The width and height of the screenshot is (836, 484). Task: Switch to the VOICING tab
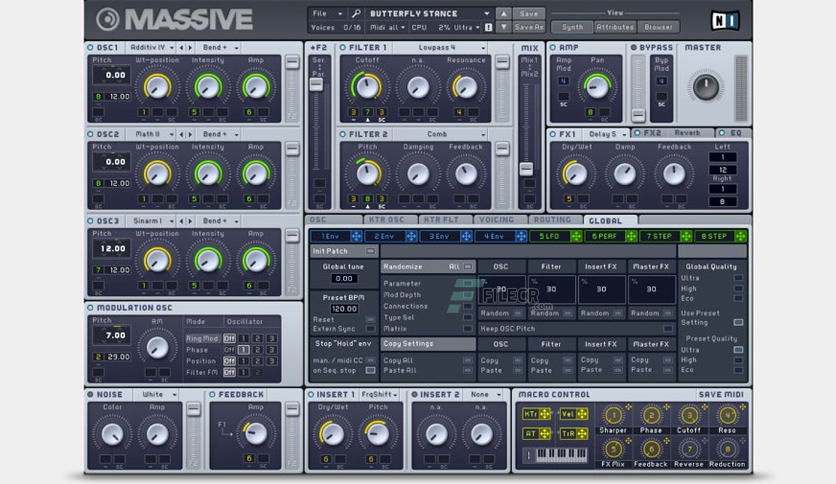[x=500, y=220]
